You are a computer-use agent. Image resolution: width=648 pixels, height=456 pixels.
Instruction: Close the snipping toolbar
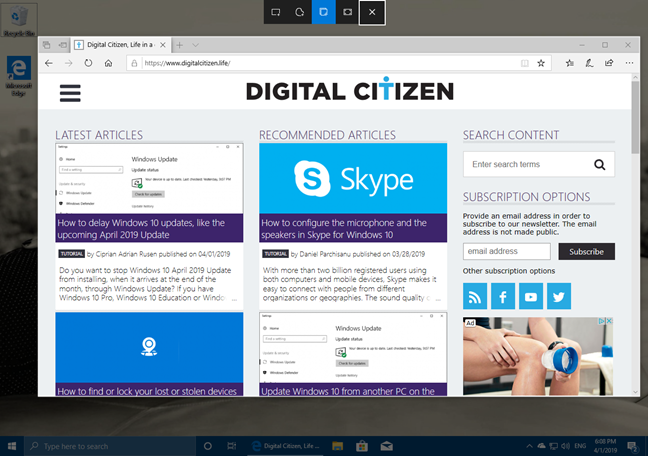click(x=372, y=12)
